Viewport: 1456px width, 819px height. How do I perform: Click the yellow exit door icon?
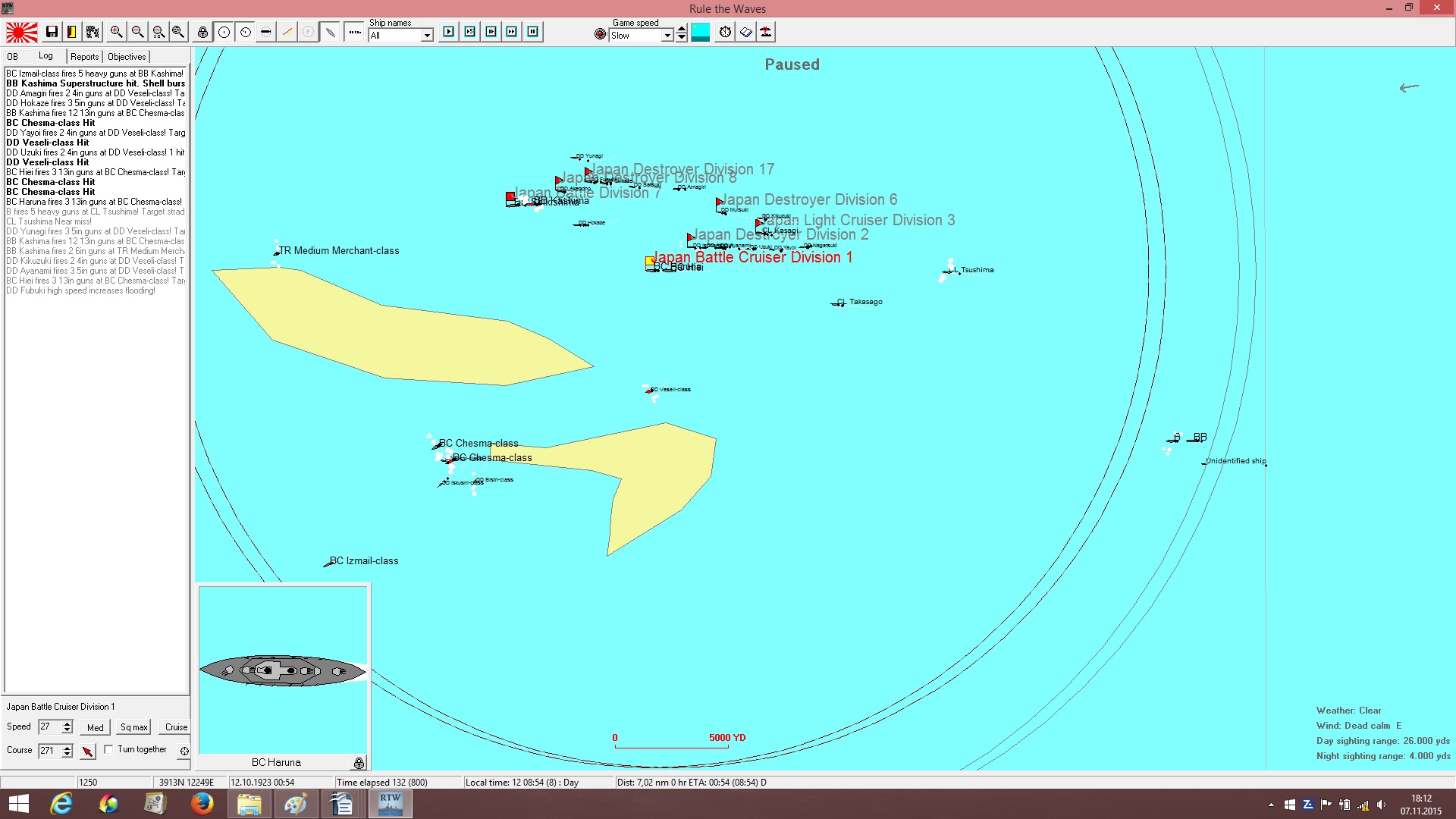(x=71, y=32)
